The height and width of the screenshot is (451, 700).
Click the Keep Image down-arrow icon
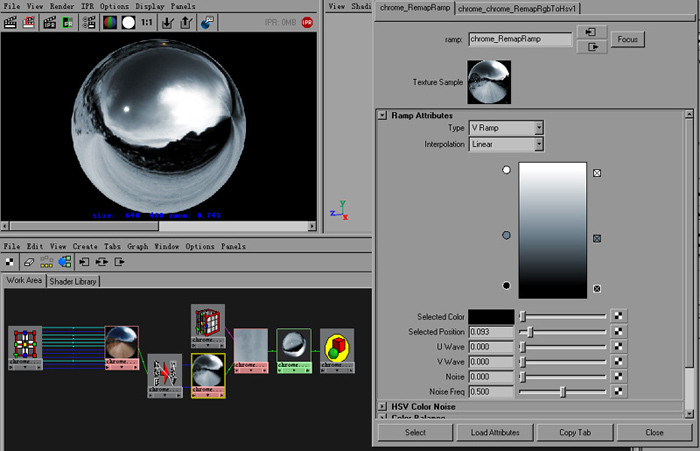click(x=168, y=22)
